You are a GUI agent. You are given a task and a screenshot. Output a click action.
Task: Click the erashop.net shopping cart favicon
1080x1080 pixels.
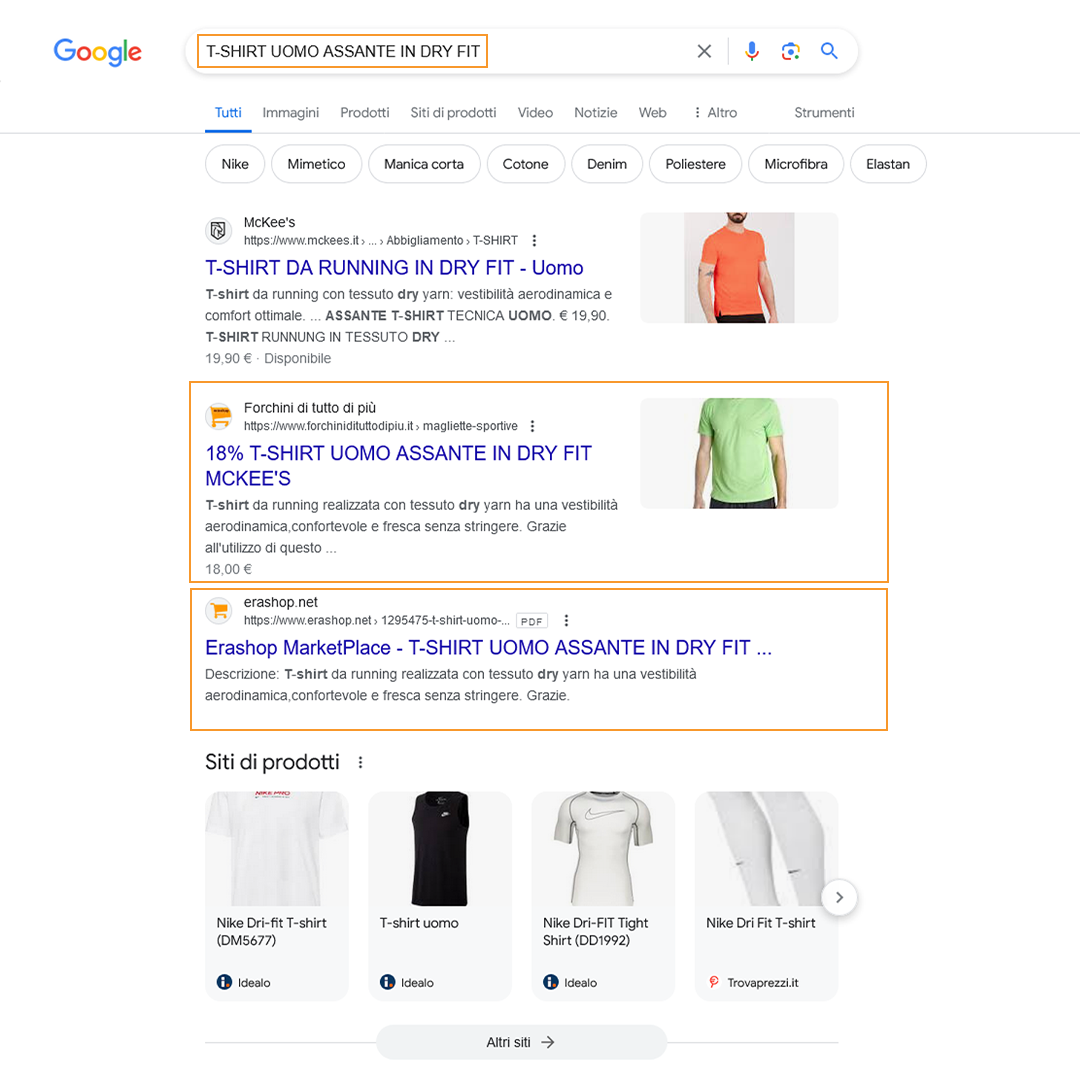point(218,610)
